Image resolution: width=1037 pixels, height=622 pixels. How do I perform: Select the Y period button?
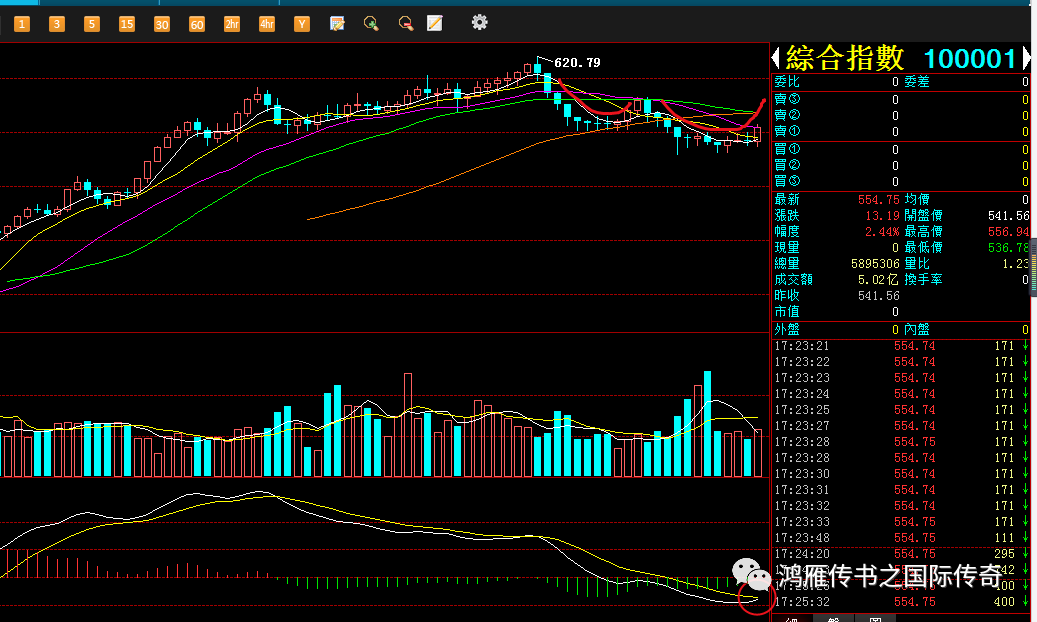pos(302,24)
